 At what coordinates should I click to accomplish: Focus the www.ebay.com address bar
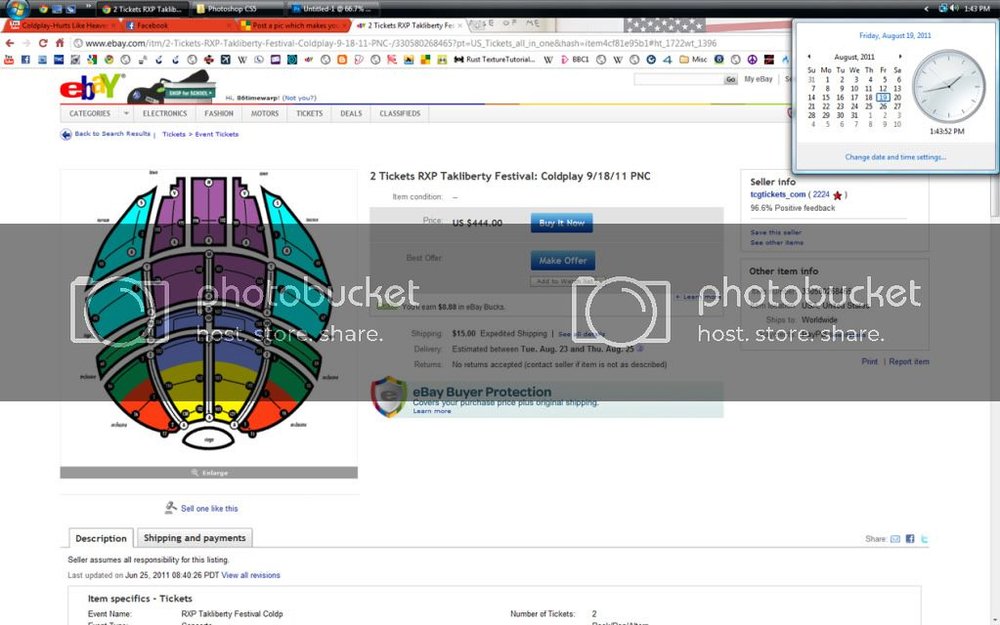tap(430, 43)
